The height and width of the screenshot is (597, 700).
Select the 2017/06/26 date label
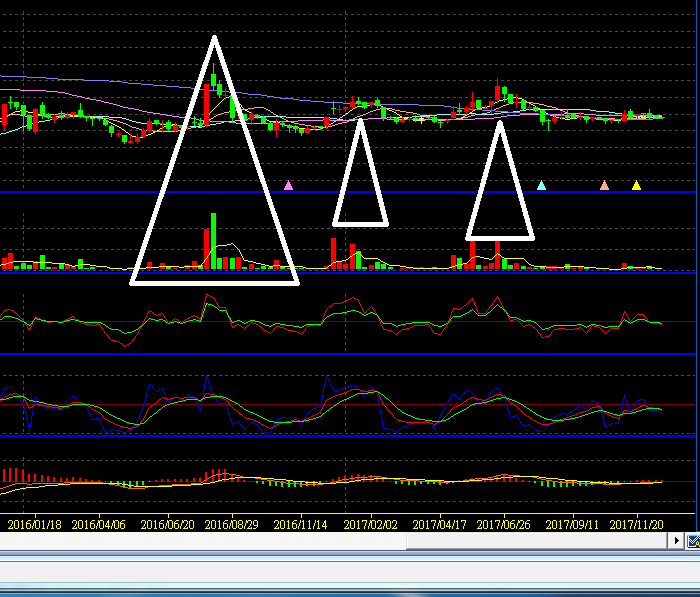tap(503, 525)
